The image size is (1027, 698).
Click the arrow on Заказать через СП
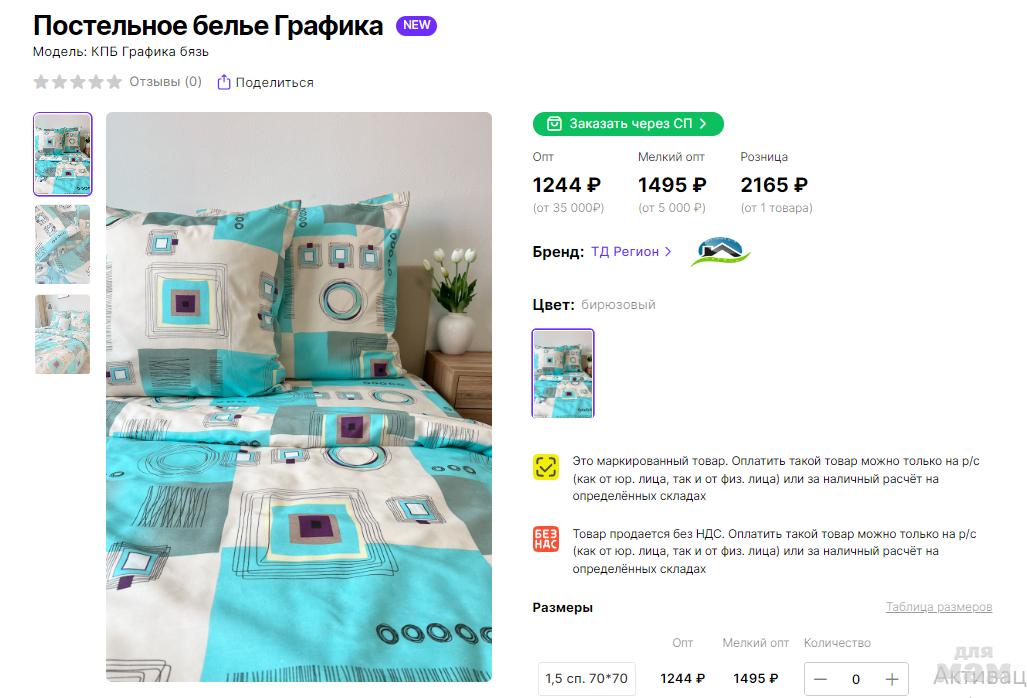click(703, 124)
